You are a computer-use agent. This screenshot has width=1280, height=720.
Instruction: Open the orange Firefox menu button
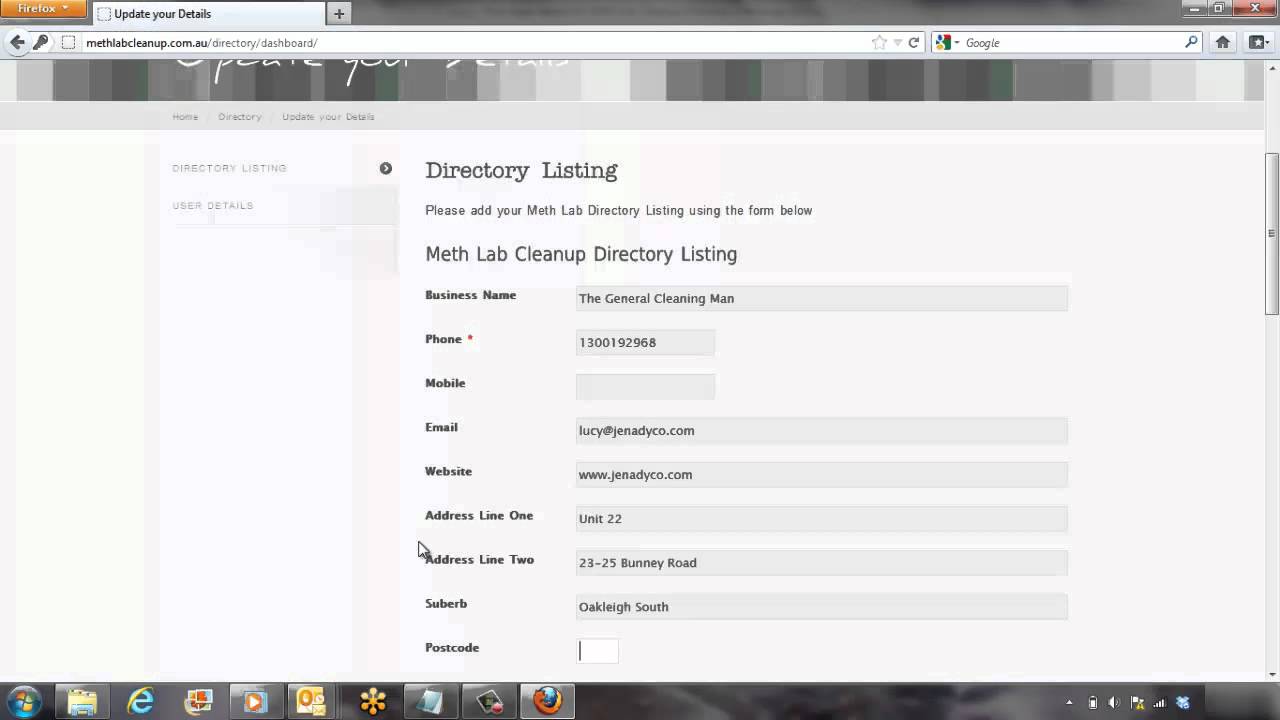point(43,9)
